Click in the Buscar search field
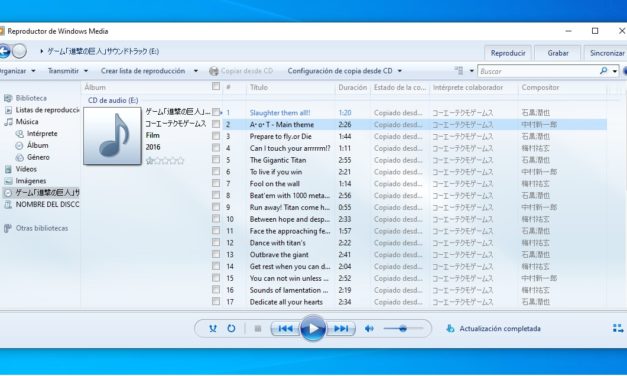Image resolution: width=627 pixels, height=376 pixels. tap(539, 71)
